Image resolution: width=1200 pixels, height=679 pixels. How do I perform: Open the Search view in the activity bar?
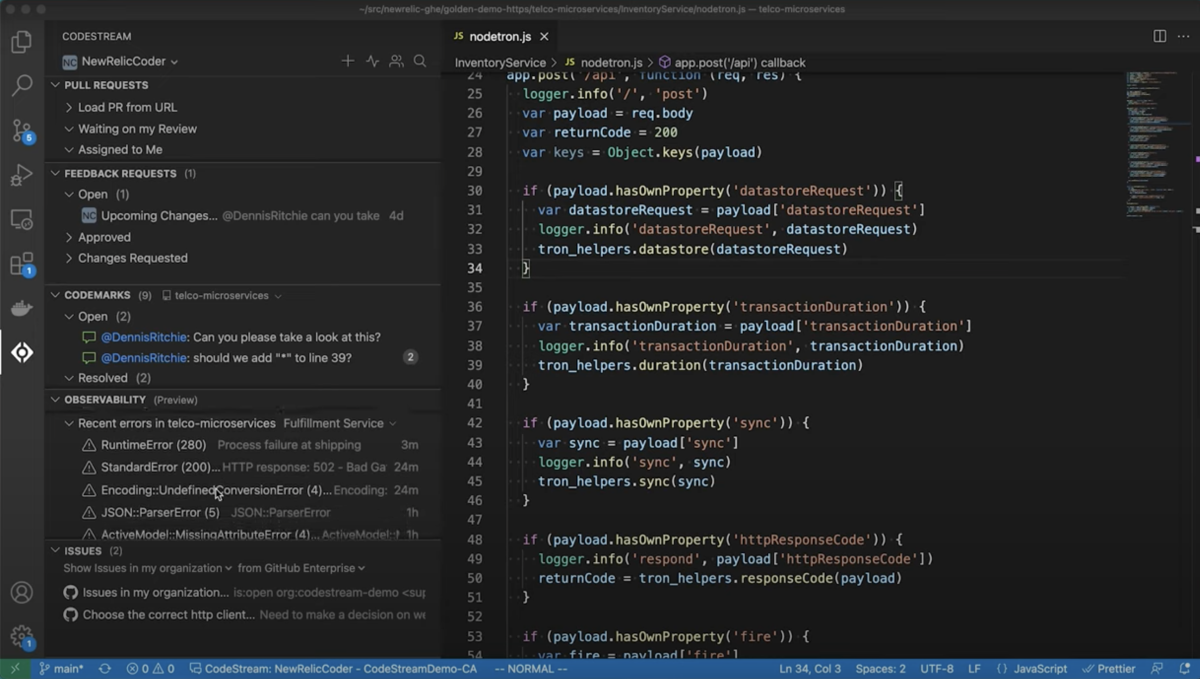click(x=21, y=86)
